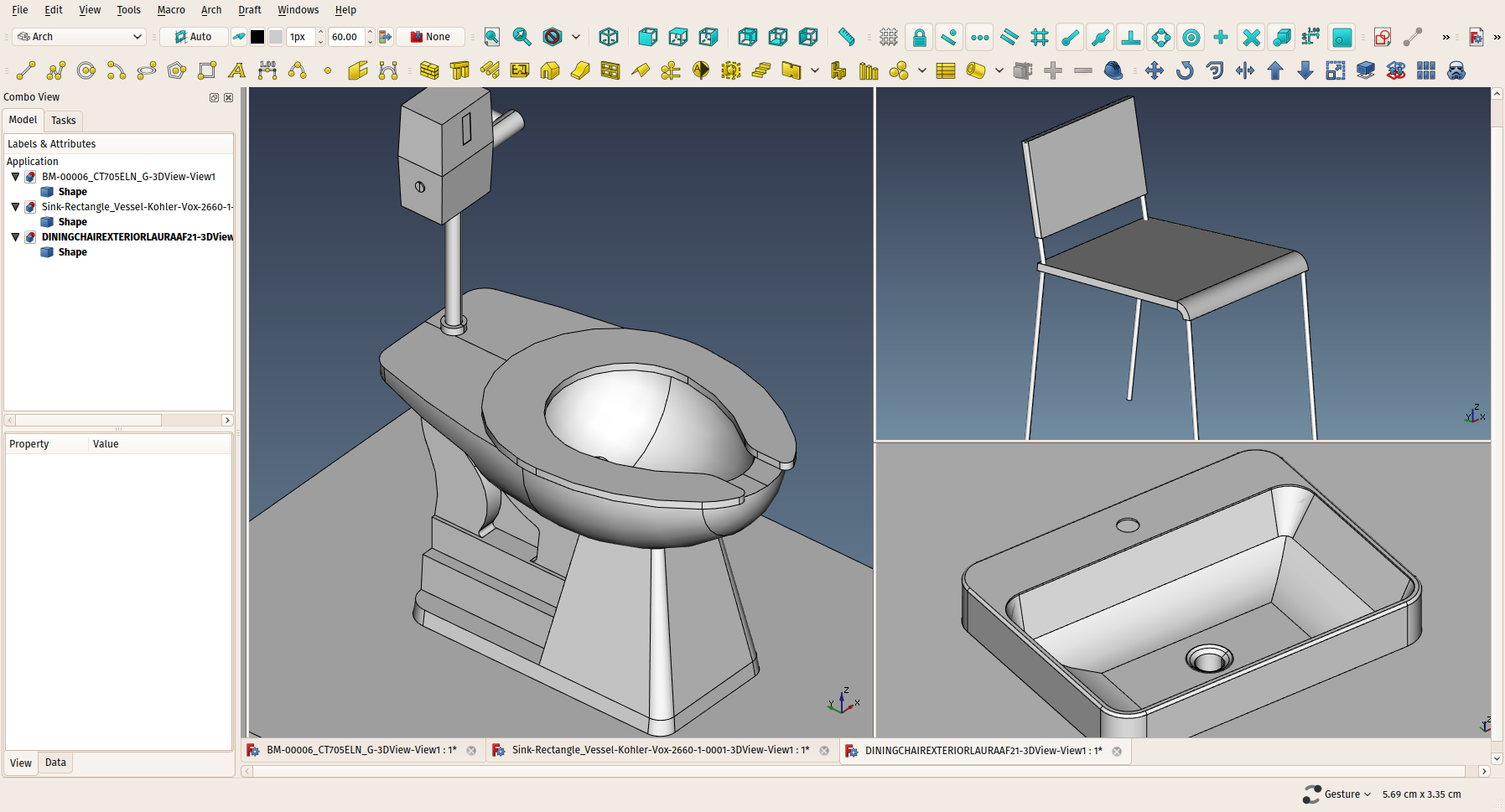Select the B-spline tool

click(298, 70)
